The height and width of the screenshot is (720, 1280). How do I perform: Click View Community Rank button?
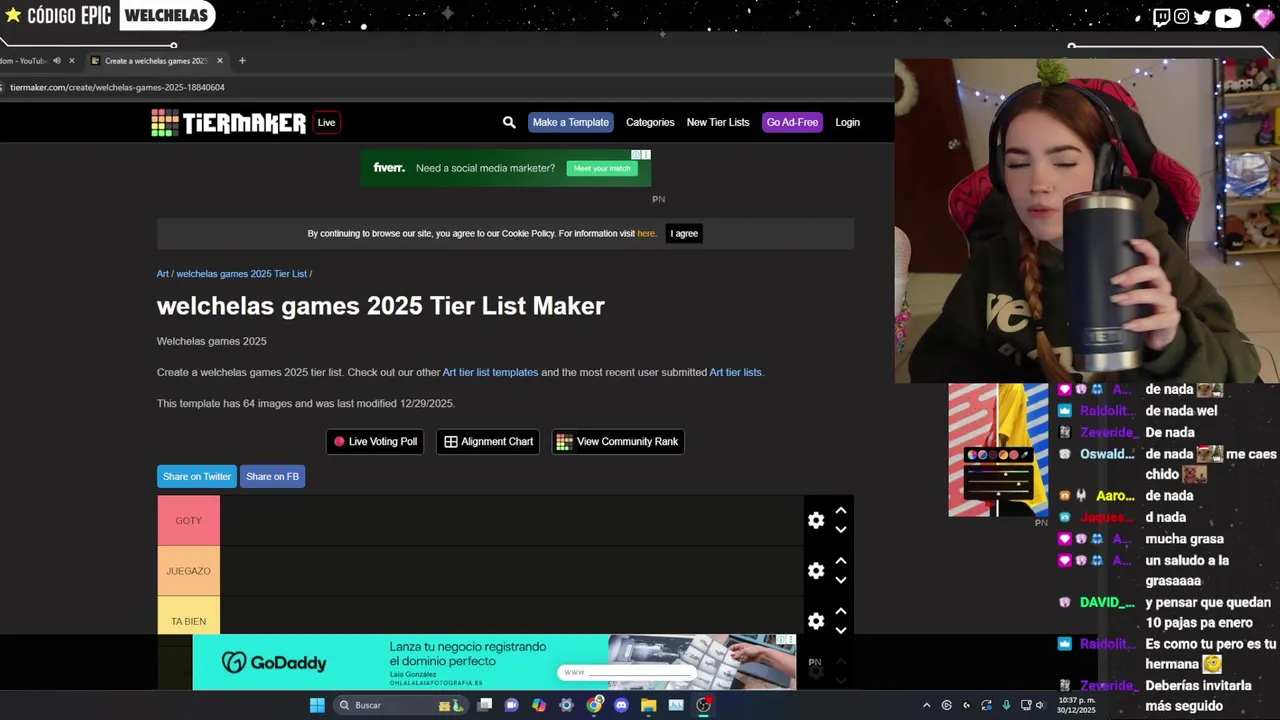(x=618, y=441)
